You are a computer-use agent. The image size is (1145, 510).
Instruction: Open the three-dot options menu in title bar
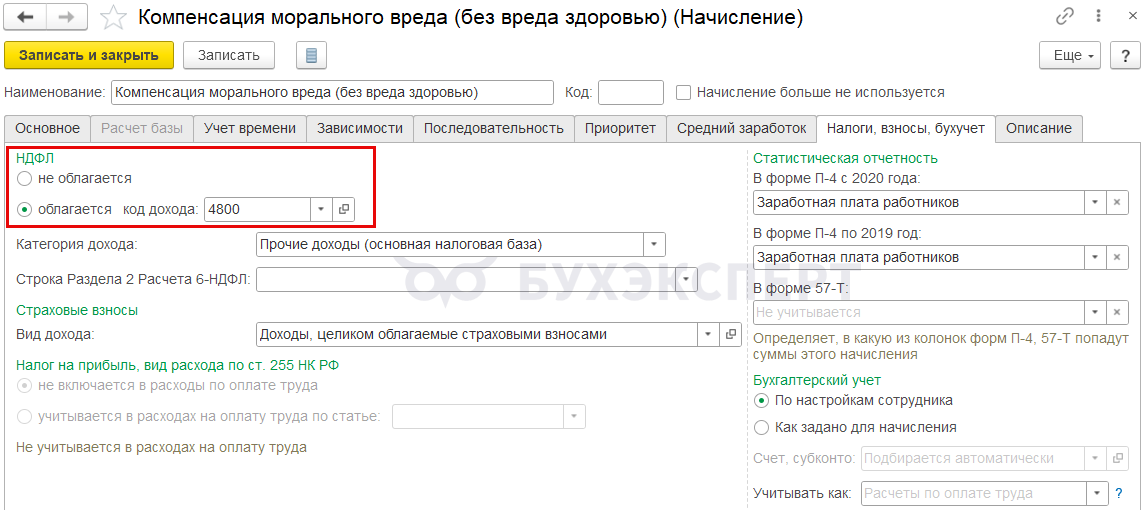pyautogui.click(x=1098, y=18)
